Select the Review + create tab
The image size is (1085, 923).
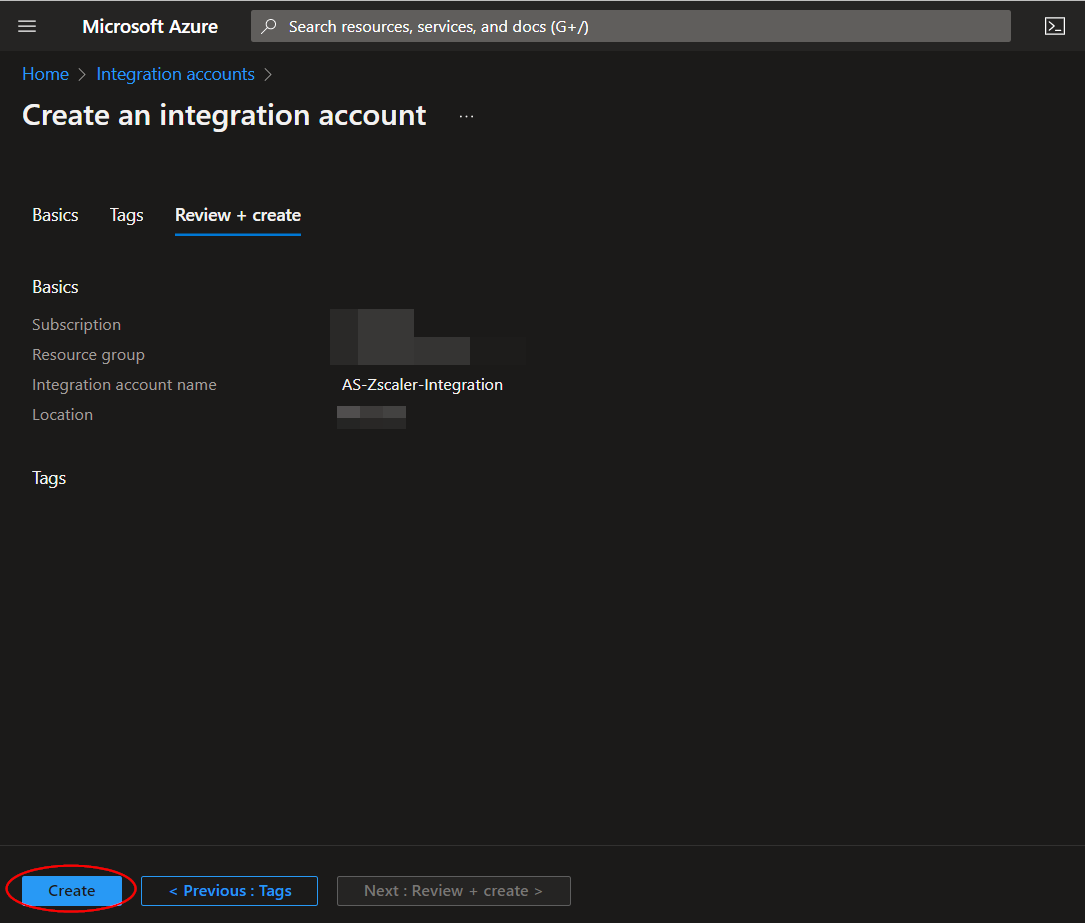coord(238,215)
